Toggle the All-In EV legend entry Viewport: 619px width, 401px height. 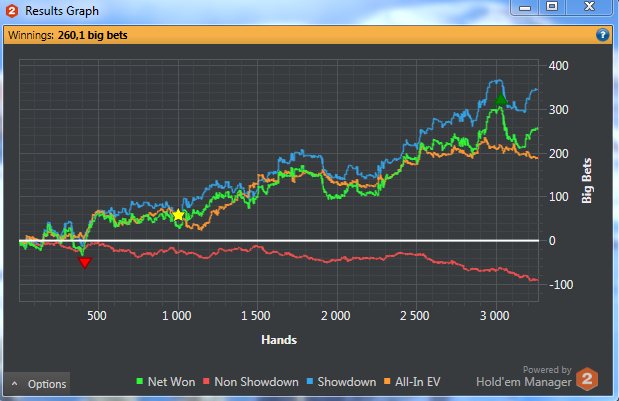click(412, 382)
